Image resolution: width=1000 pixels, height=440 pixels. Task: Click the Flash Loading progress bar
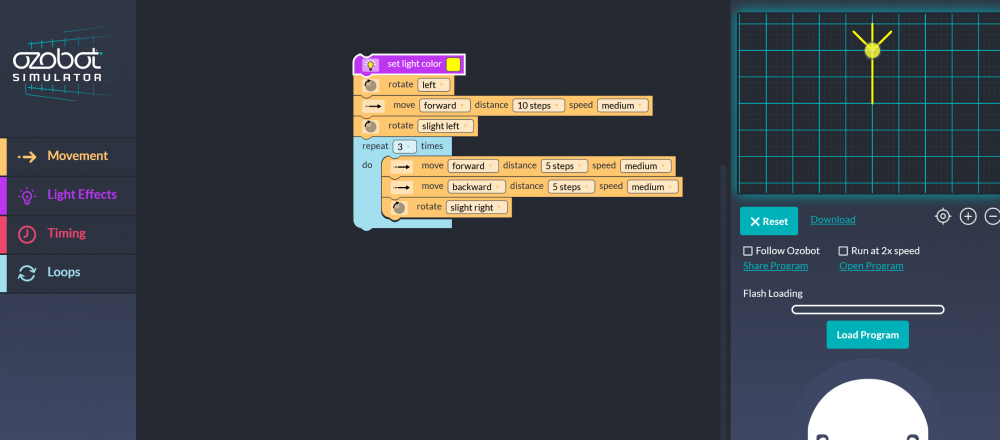pos(867,310)
